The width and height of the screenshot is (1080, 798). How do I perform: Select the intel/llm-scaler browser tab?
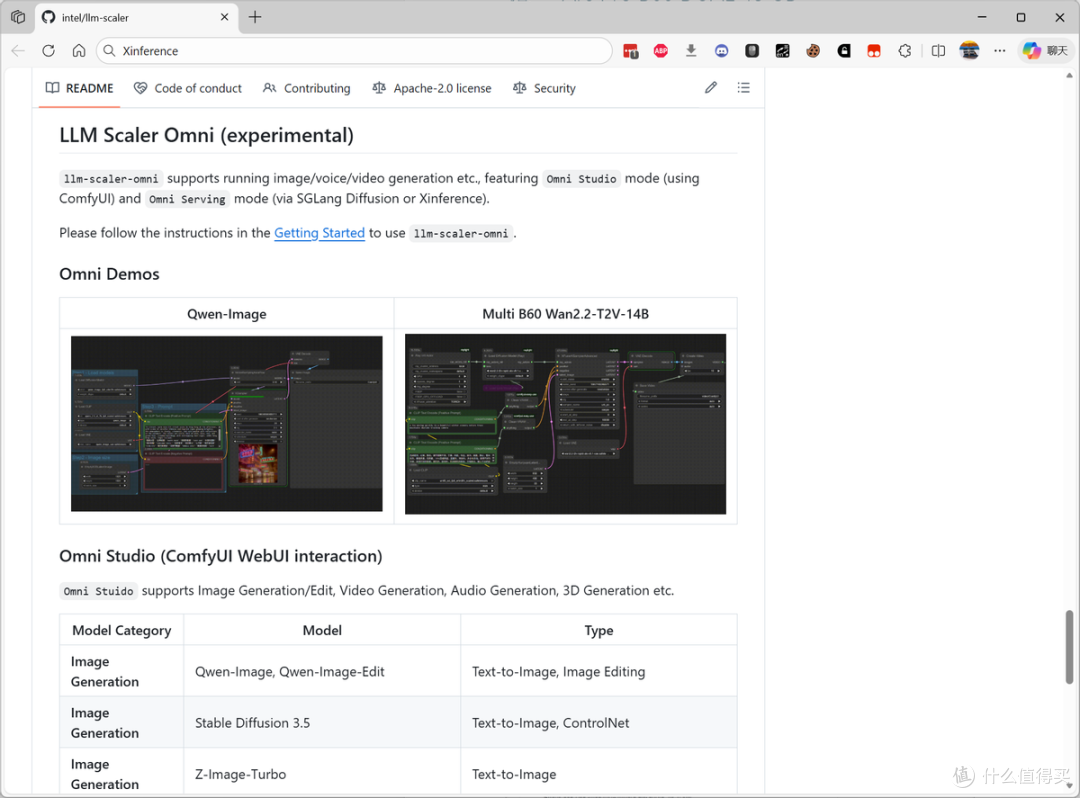(x=136, y=17)
